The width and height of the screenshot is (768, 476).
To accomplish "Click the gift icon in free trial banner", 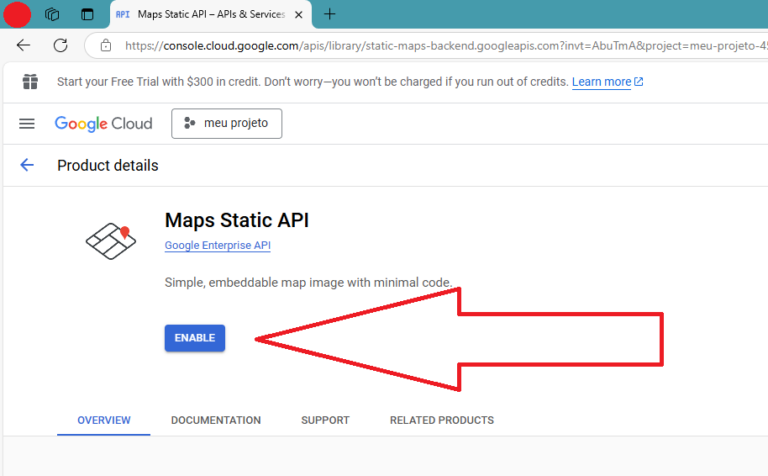I will (x=30, y=82).
